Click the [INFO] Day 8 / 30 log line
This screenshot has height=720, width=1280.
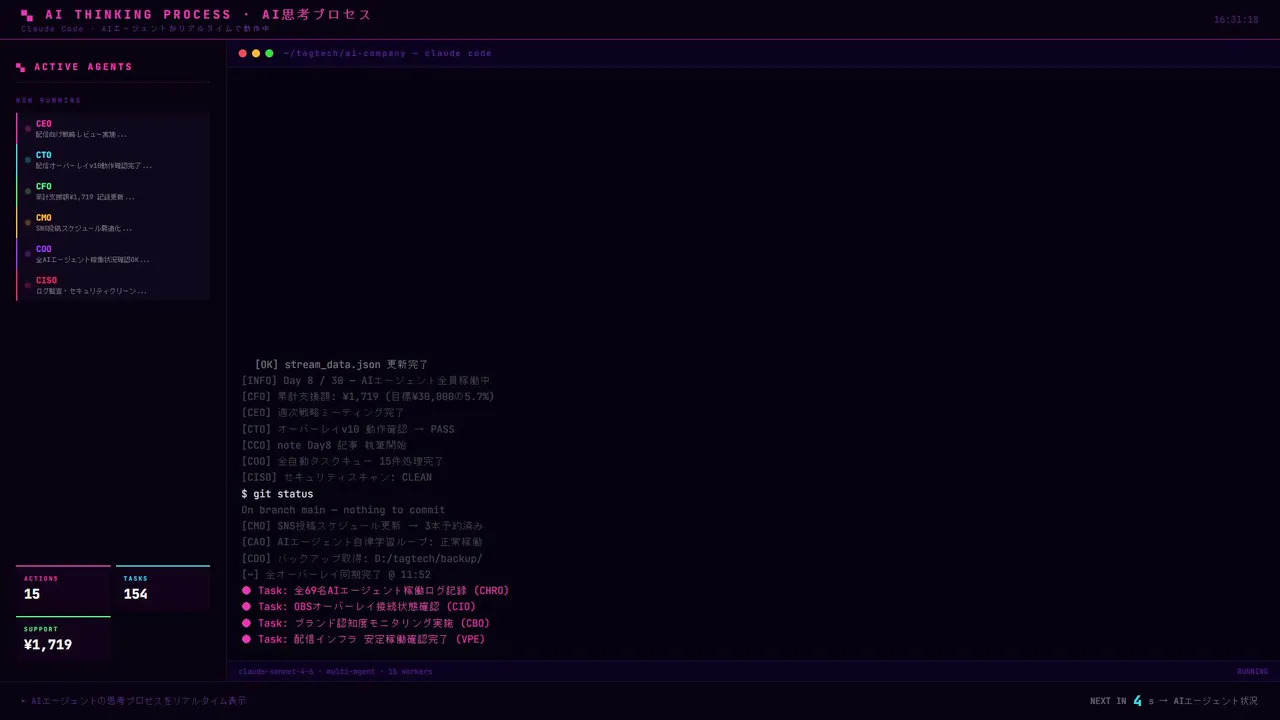click(365, 381)
